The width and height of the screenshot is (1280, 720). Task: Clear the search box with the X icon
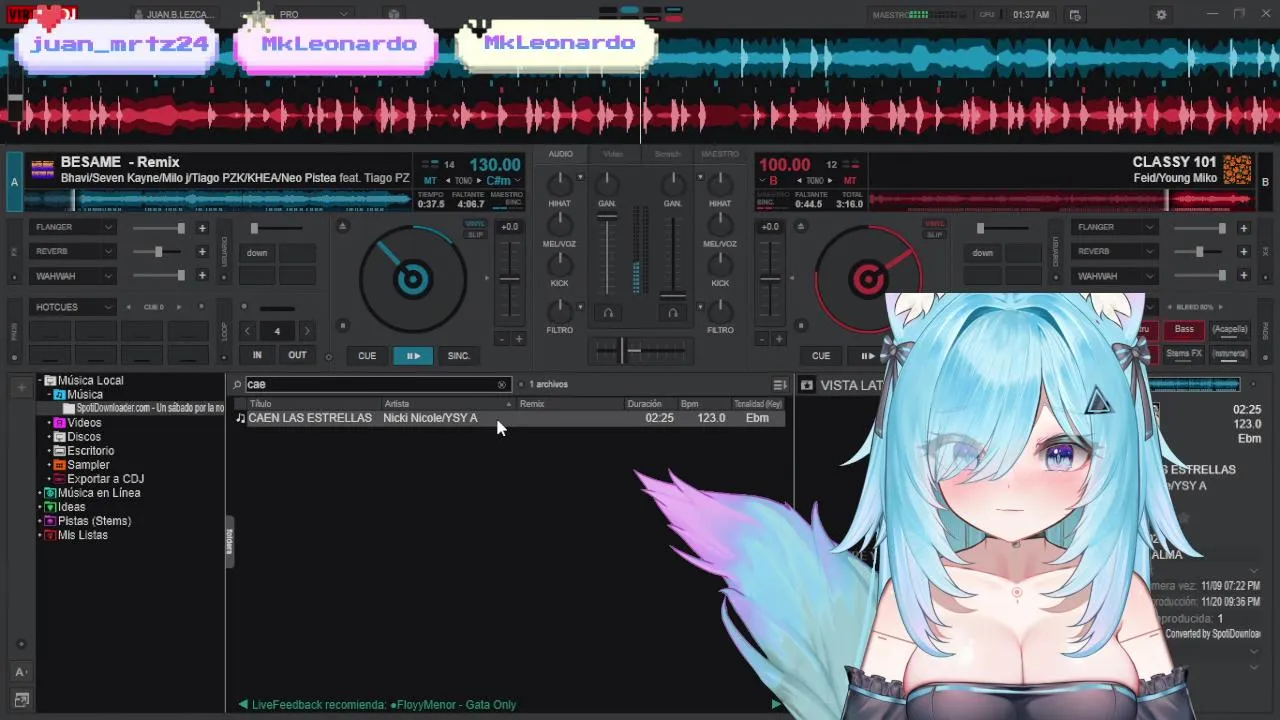point(502,384)
